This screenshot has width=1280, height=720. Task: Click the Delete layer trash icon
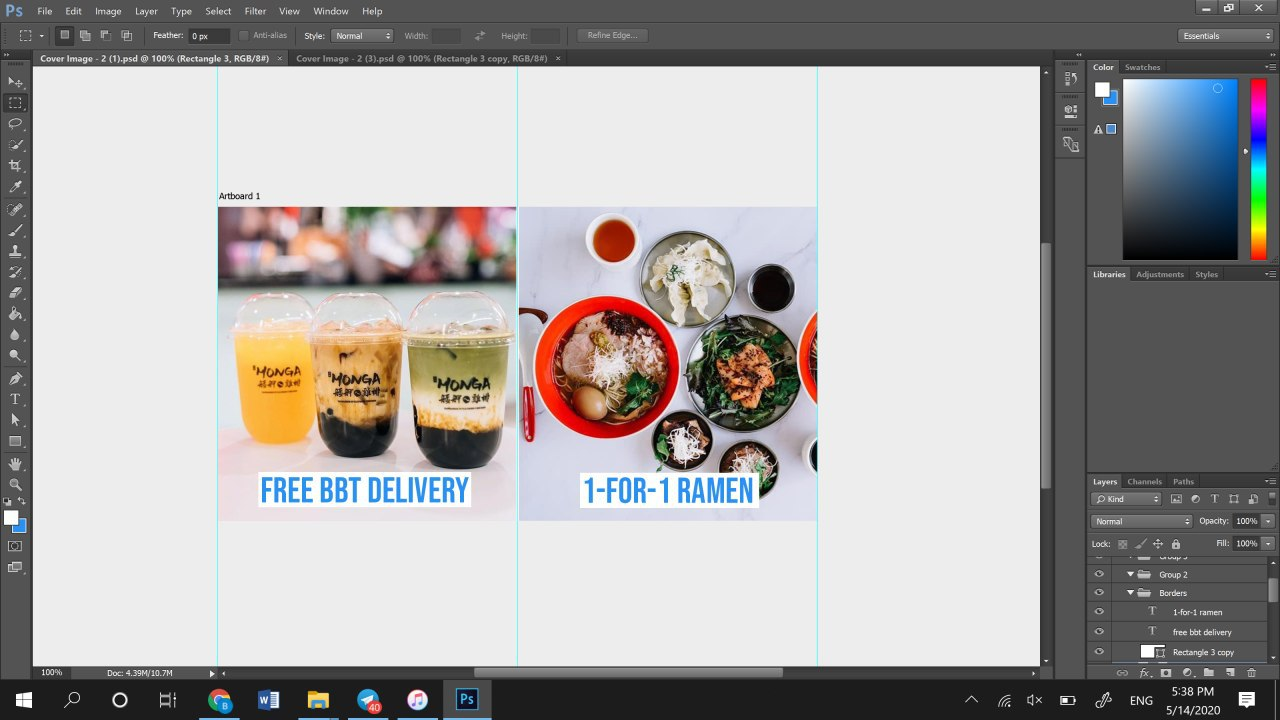tap(1251, 673)
